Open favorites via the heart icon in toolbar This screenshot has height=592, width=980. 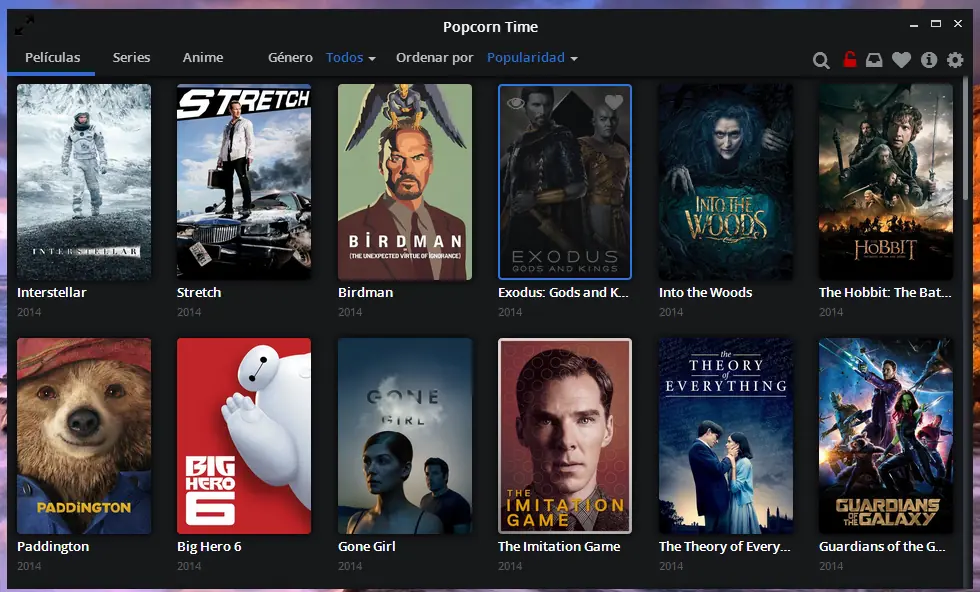coord(901,60)
